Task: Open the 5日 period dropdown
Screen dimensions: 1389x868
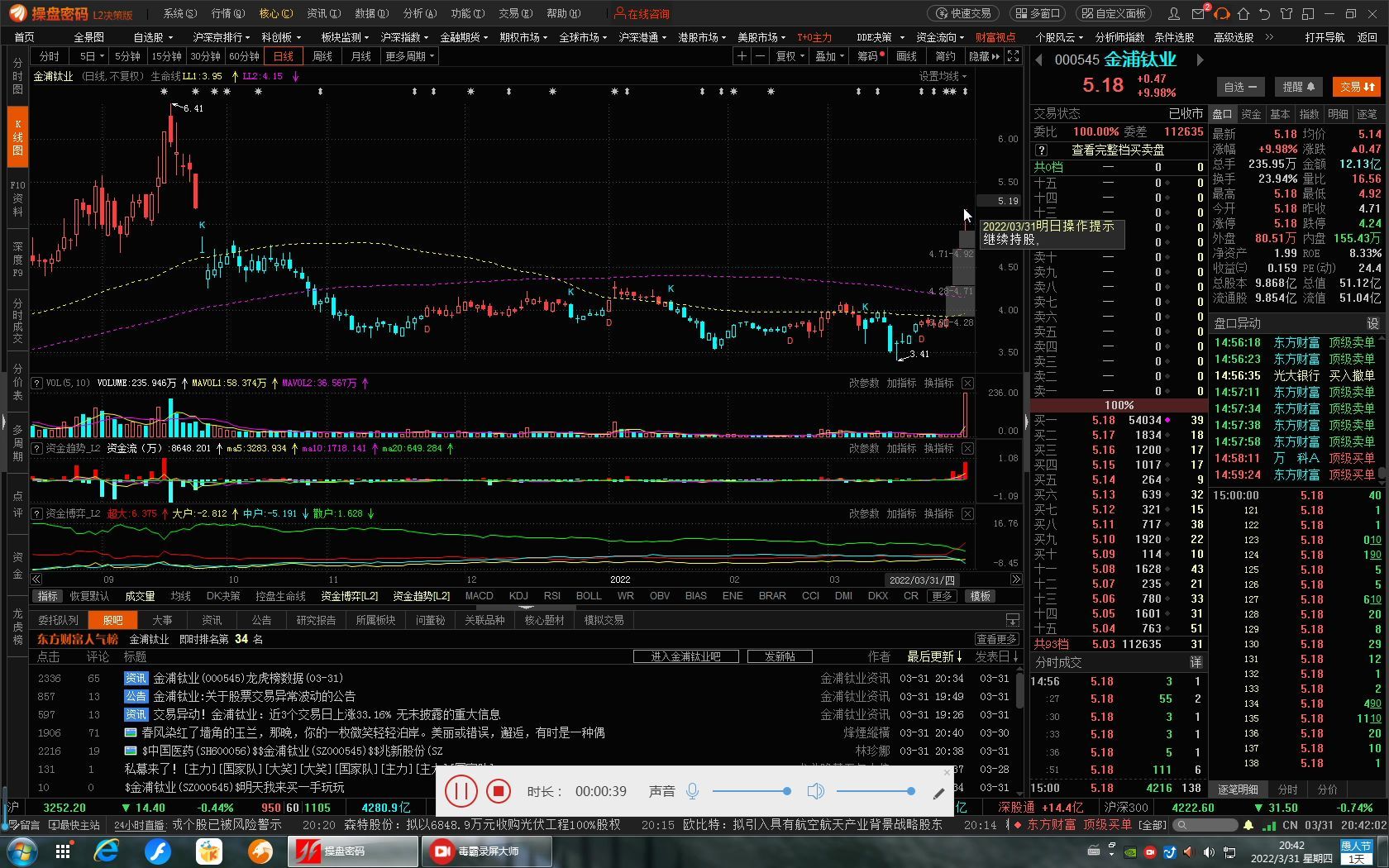Action: pos(92,56)
